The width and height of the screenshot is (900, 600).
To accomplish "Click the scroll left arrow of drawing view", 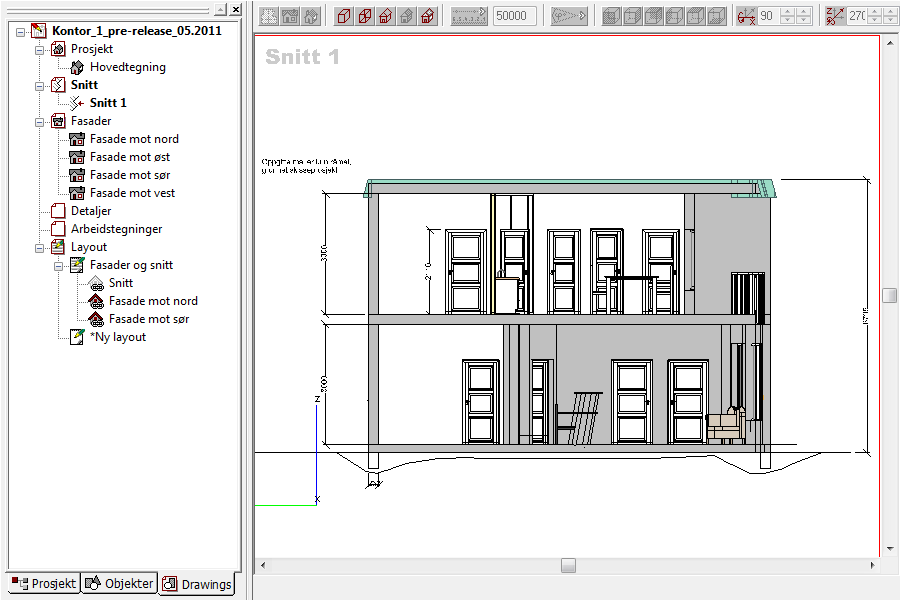I will [263, 566].
